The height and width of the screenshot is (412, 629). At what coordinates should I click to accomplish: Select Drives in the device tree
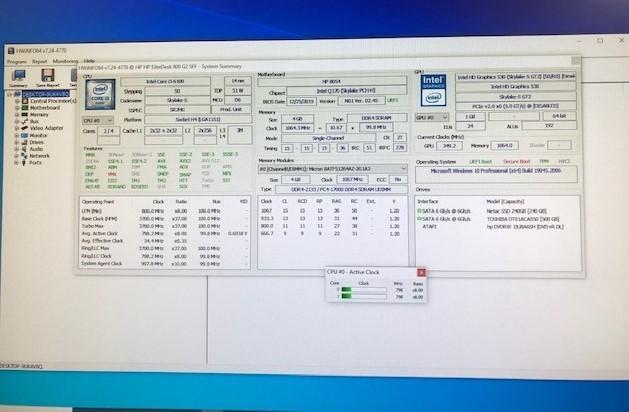point(37,142)
